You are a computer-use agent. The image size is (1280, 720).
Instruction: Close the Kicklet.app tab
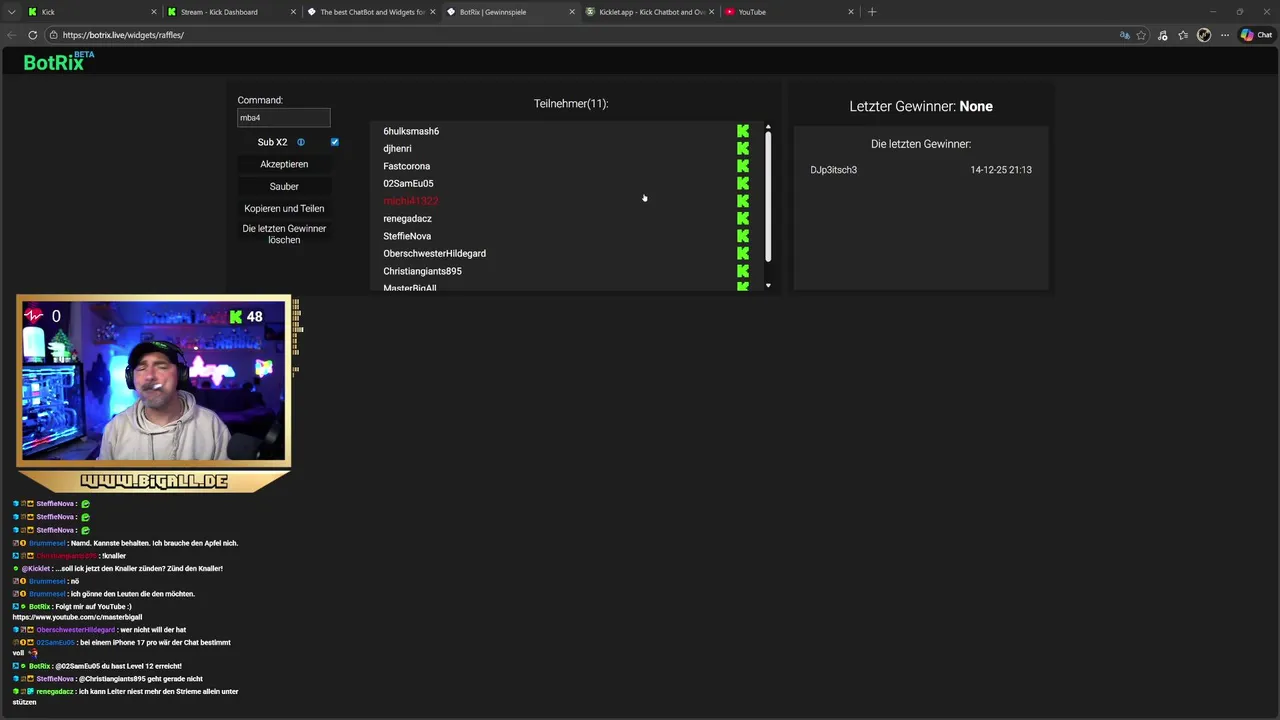point(711,12)
